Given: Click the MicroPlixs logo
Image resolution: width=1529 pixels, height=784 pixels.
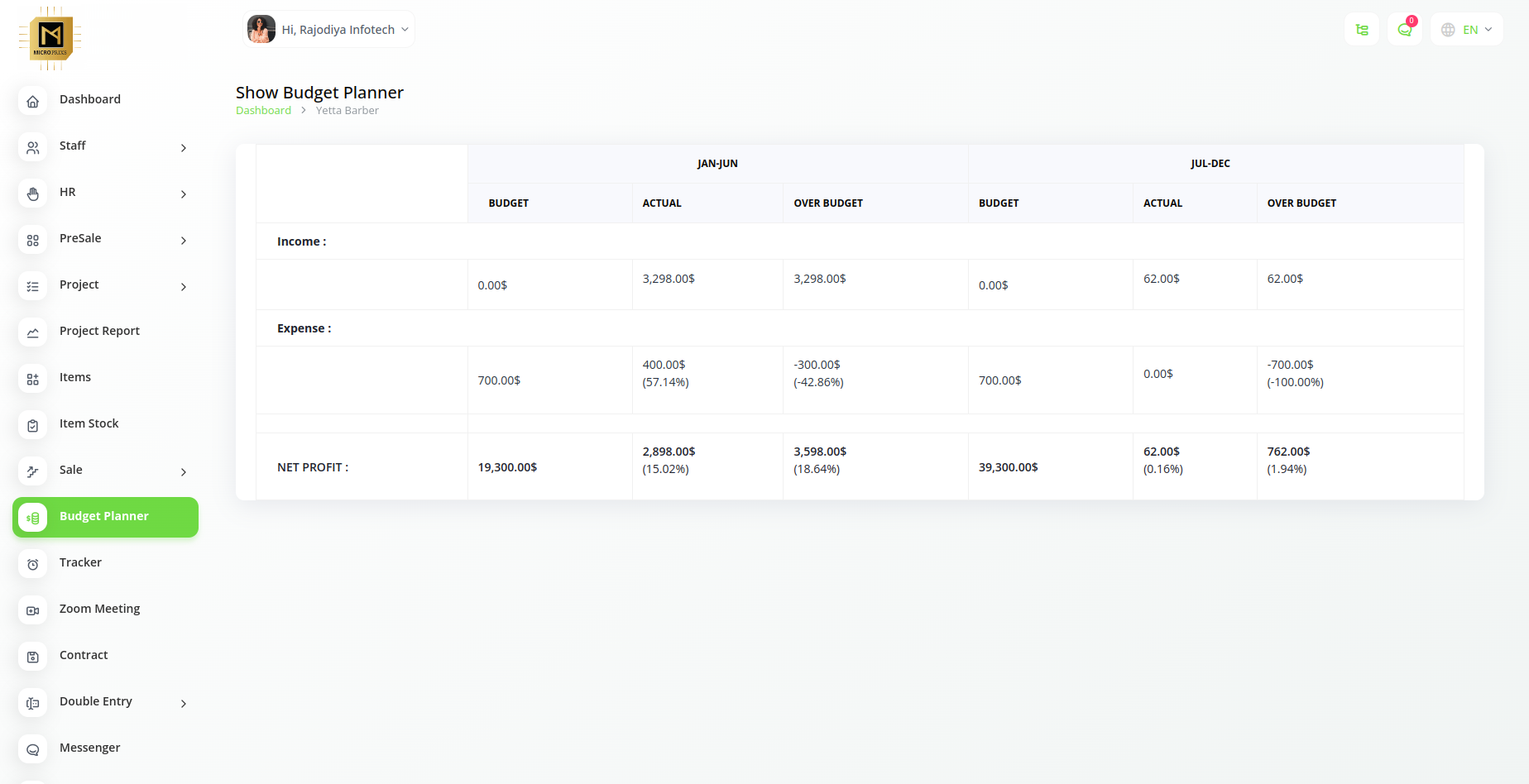Looking at the screenshot, I should pyautogui.click(x=50, y=38).
